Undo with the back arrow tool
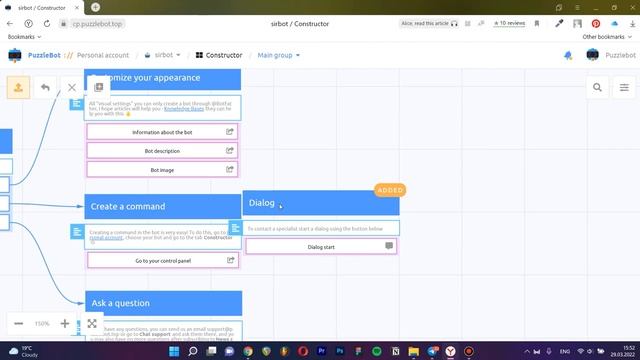Screen dimensions: 640x360 point(45,87)
